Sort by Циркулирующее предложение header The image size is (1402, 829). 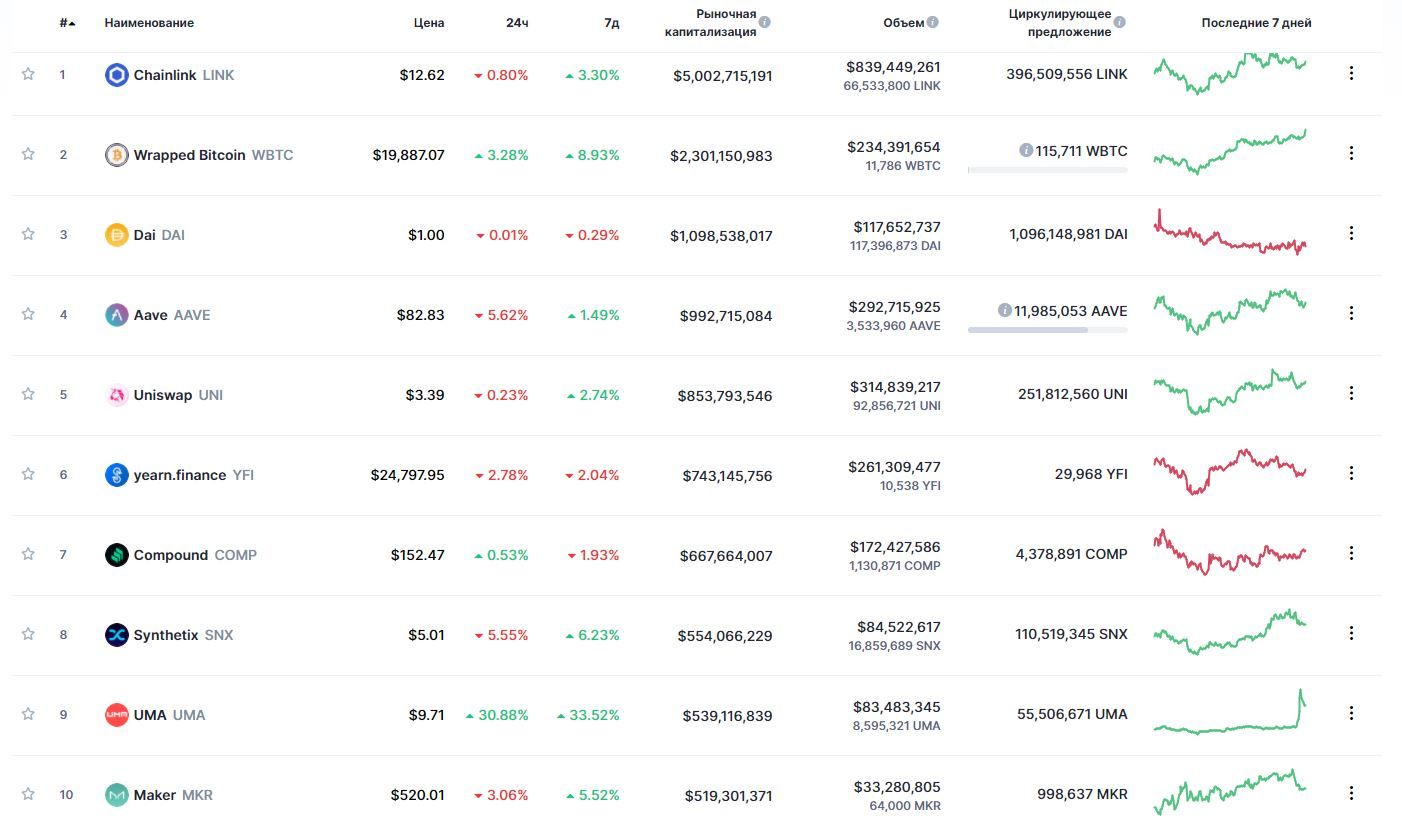click(1060, 22)
